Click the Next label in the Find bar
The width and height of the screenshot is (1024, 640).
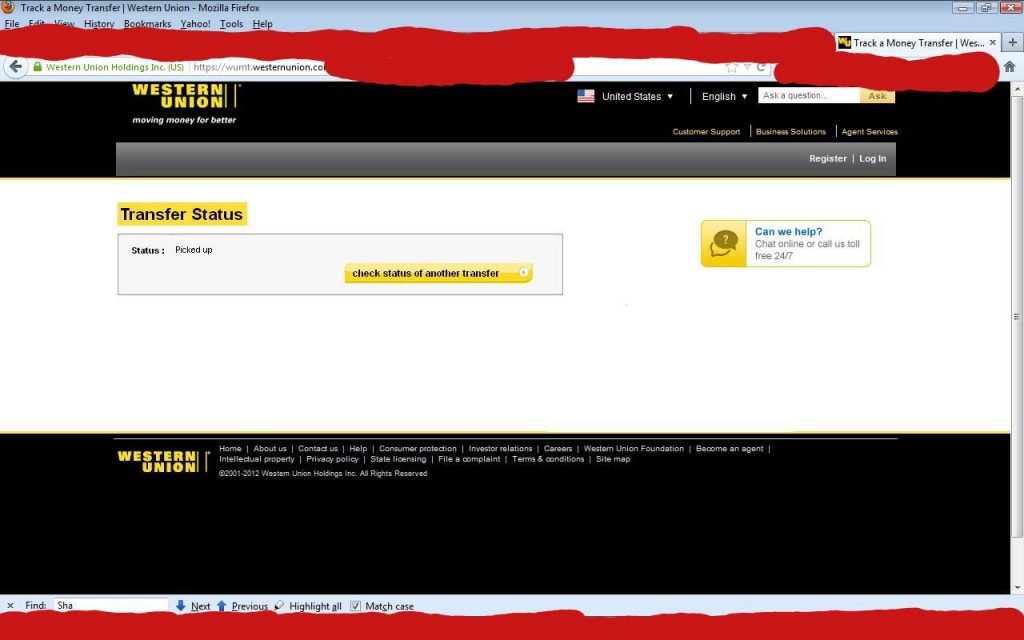[200, 606]
